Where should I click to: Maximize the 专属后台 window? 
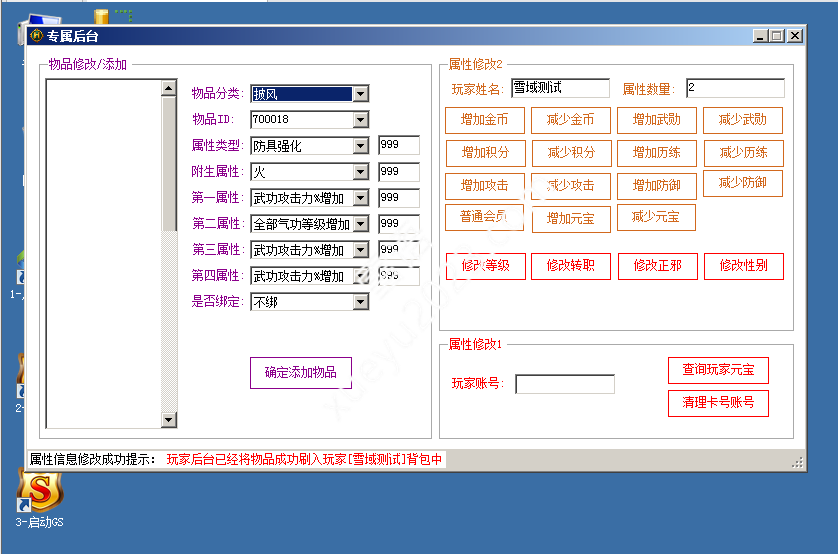[x=777, y=36]
